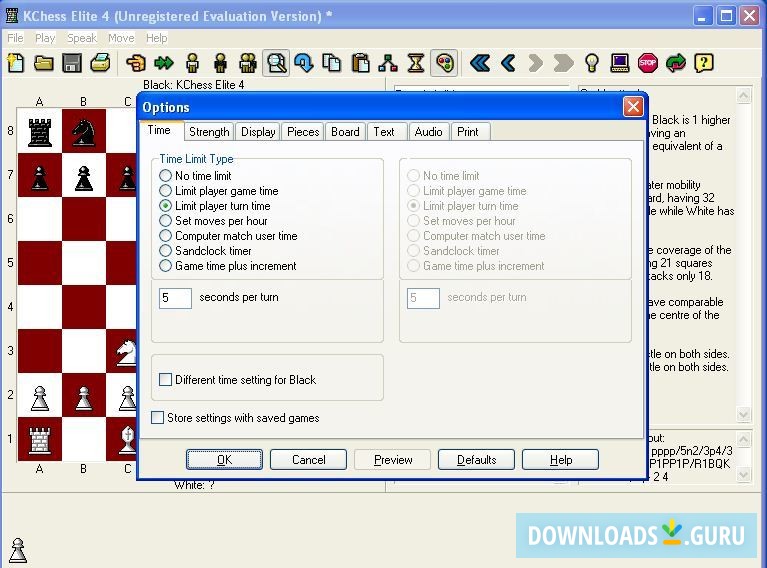Viewport: 767px width, 568px height.
Task: Click the floppy disk Save icon
Action: click(72, 63)
